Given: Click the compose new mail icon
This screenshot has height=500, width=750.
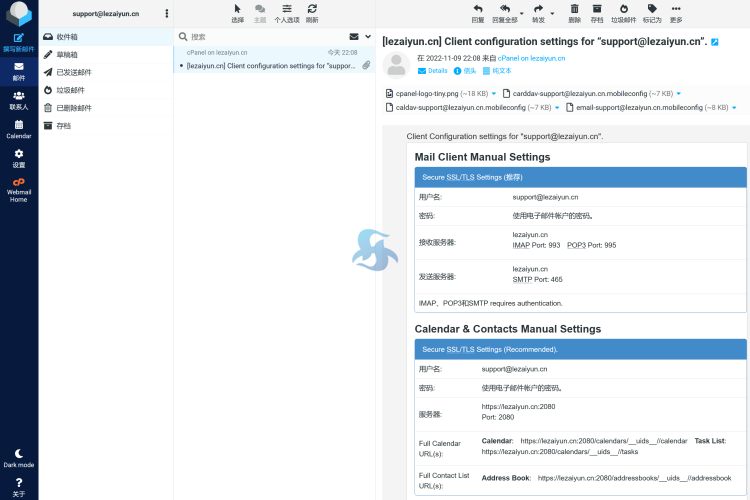Looking at the screenshot, I should point(19,41).
